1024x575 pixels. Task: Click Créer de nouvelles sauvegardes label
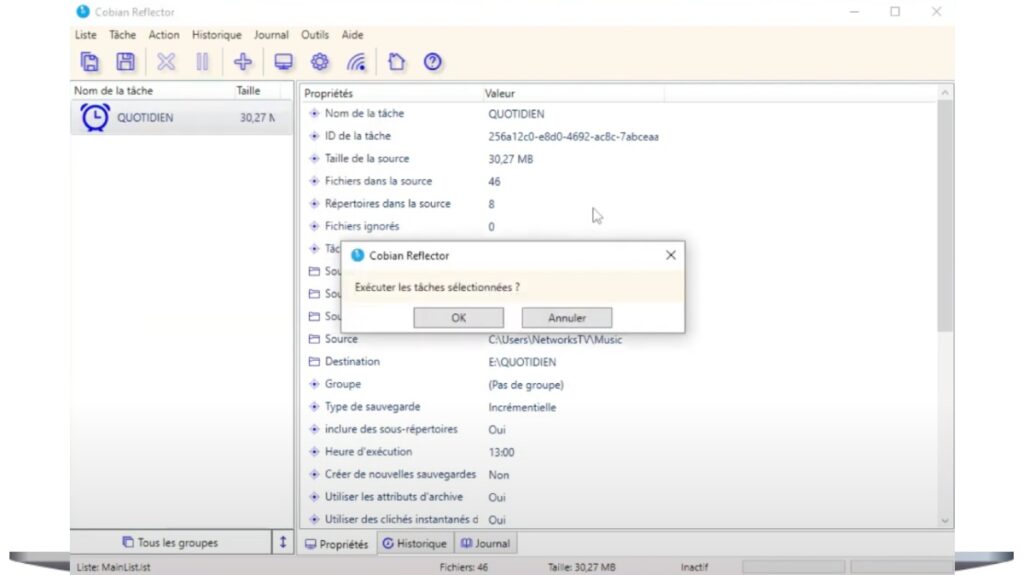[x=400, y=474]
